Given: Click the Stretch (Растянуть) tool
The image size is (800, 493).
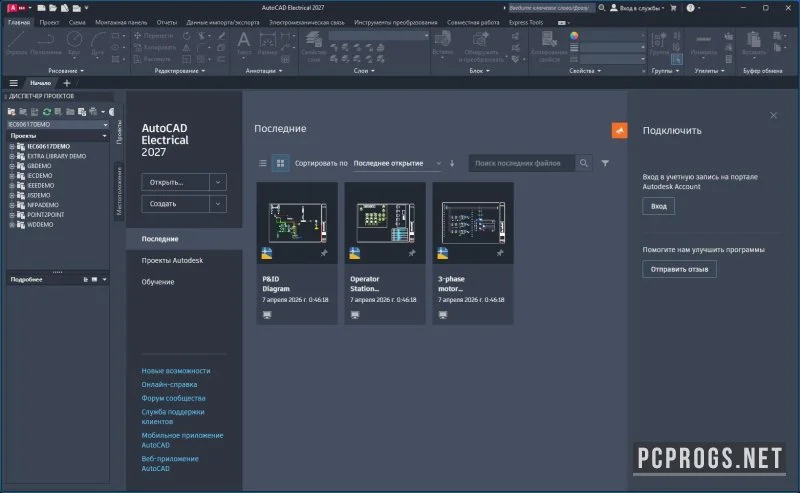Looking at the screenshot, I should pyautogui.click(x=152, y=59).
